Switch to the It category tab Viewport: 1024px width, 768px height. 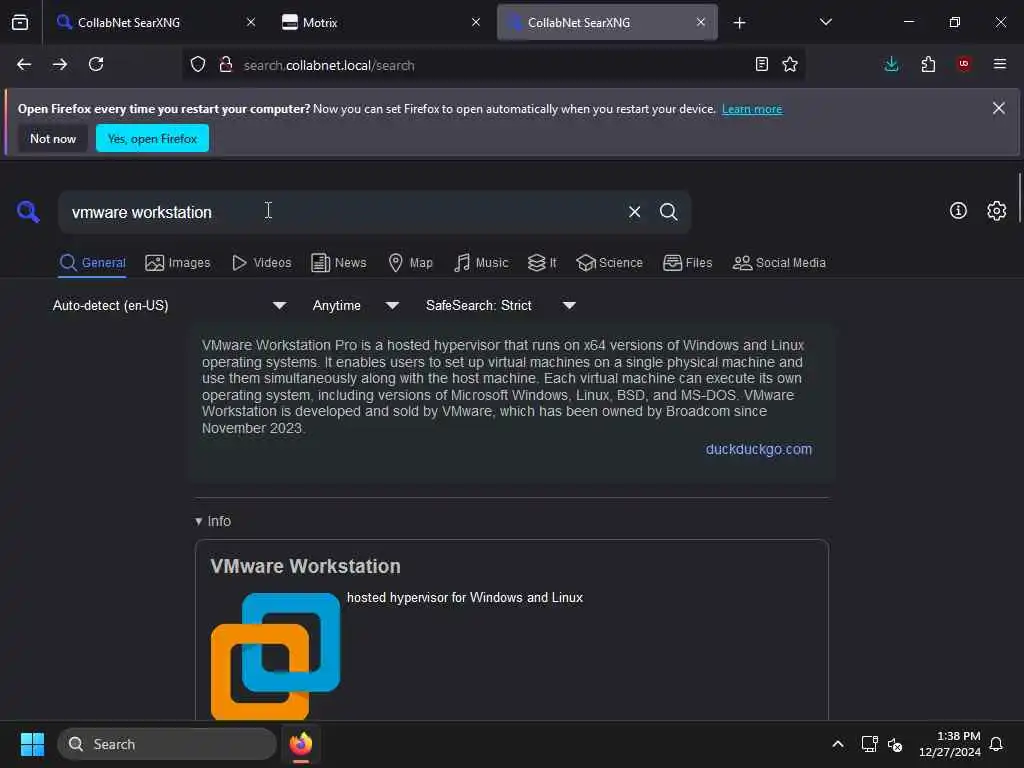click(x=542, y=263)
